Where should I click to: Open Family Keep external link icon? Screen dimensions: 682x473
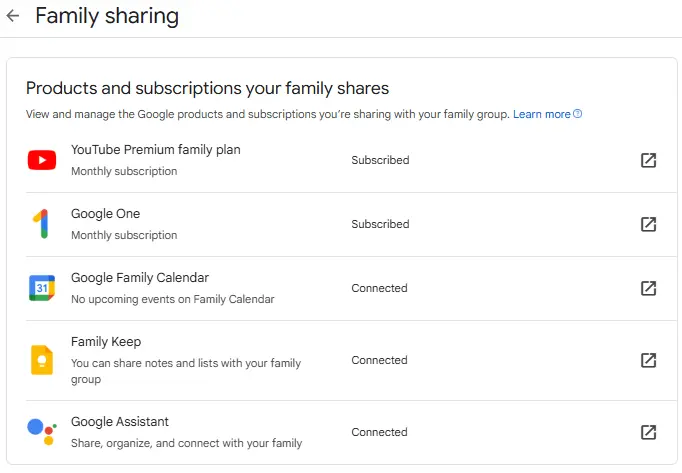coord(648,360)
